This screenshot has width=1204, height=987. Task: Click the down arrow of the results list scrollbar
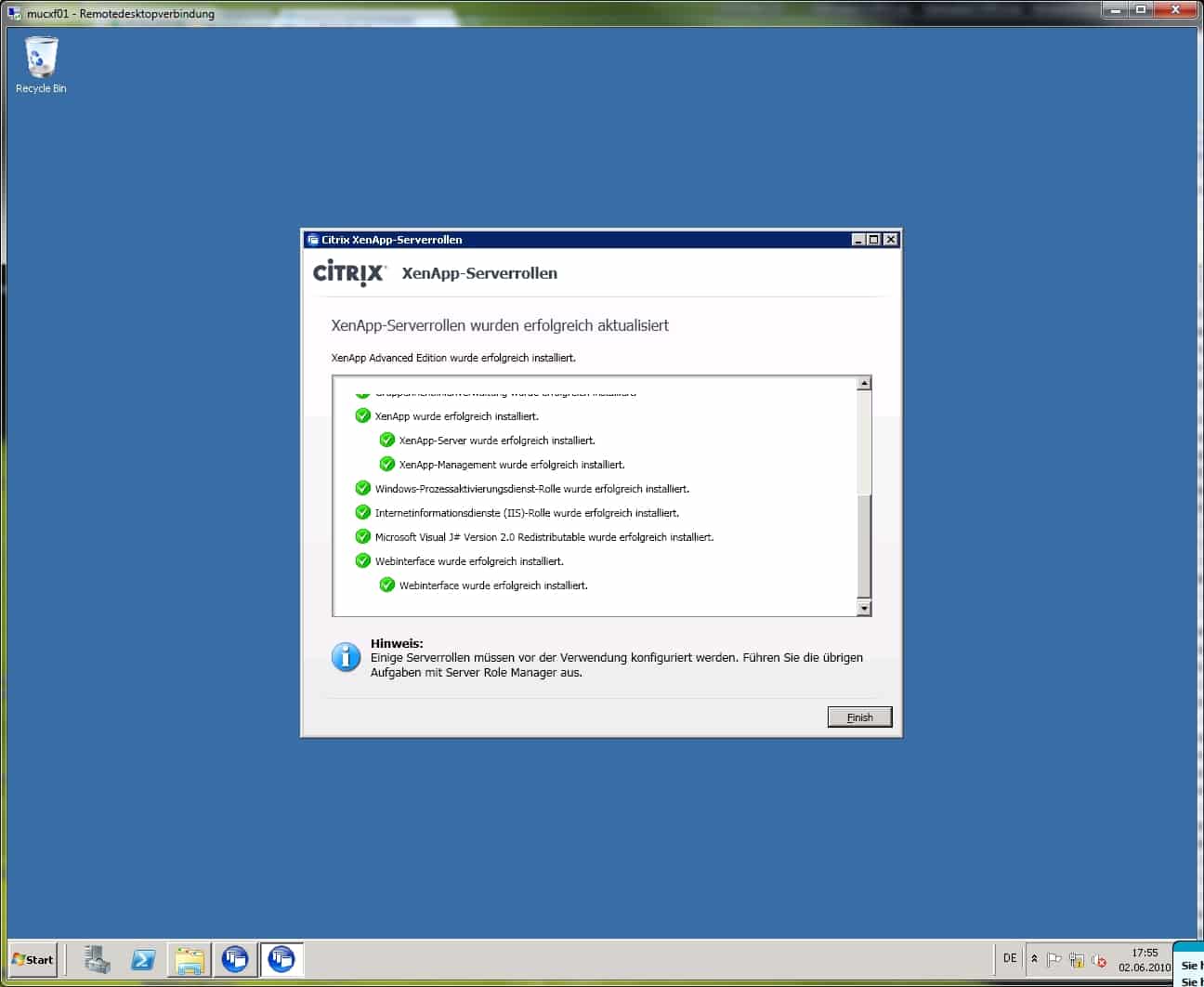(x=864, y=609)
